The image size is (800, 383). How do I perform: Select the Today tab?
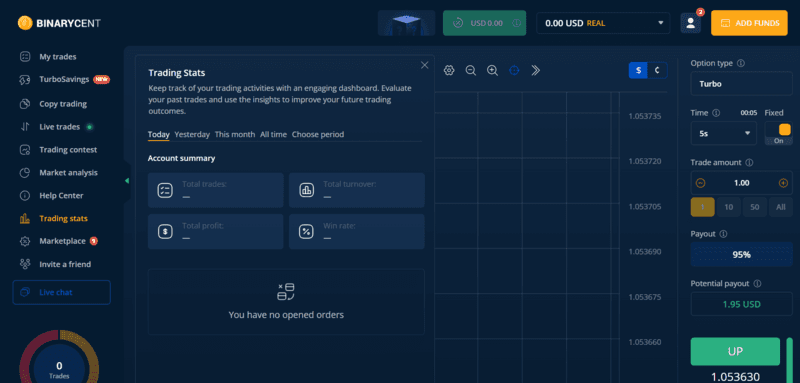159,135
